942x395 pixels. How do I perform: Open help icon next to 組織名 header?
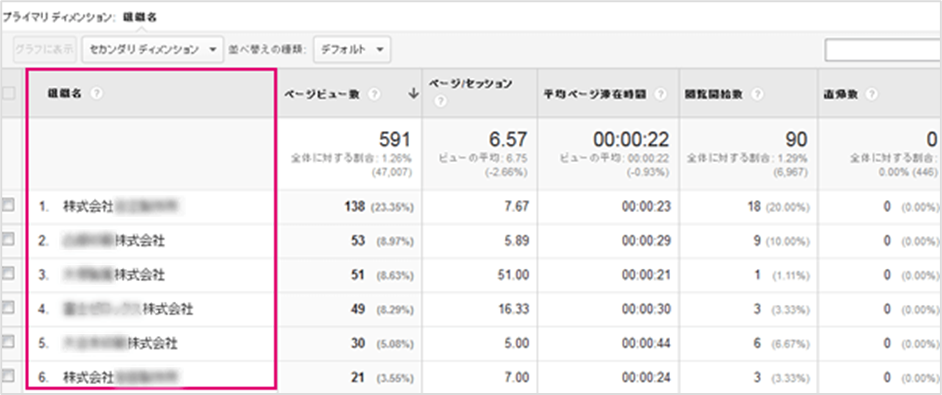(x=97, y=93)
